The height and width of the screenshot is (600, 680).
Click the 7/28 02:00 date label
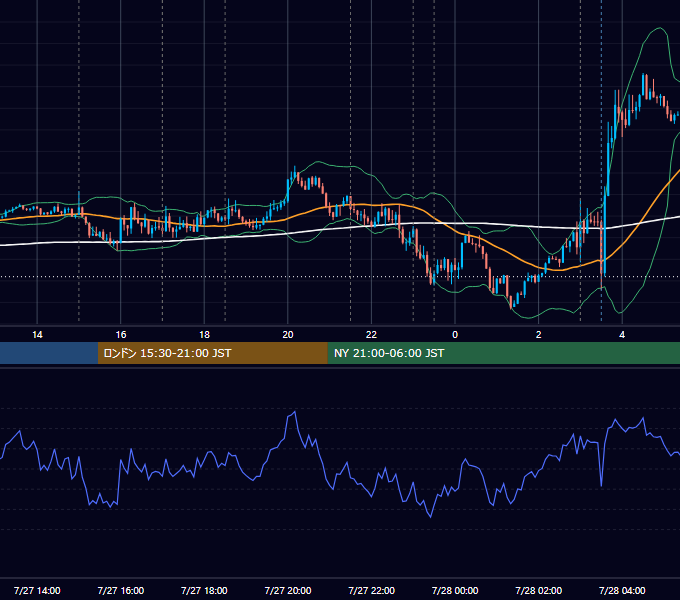539,590
